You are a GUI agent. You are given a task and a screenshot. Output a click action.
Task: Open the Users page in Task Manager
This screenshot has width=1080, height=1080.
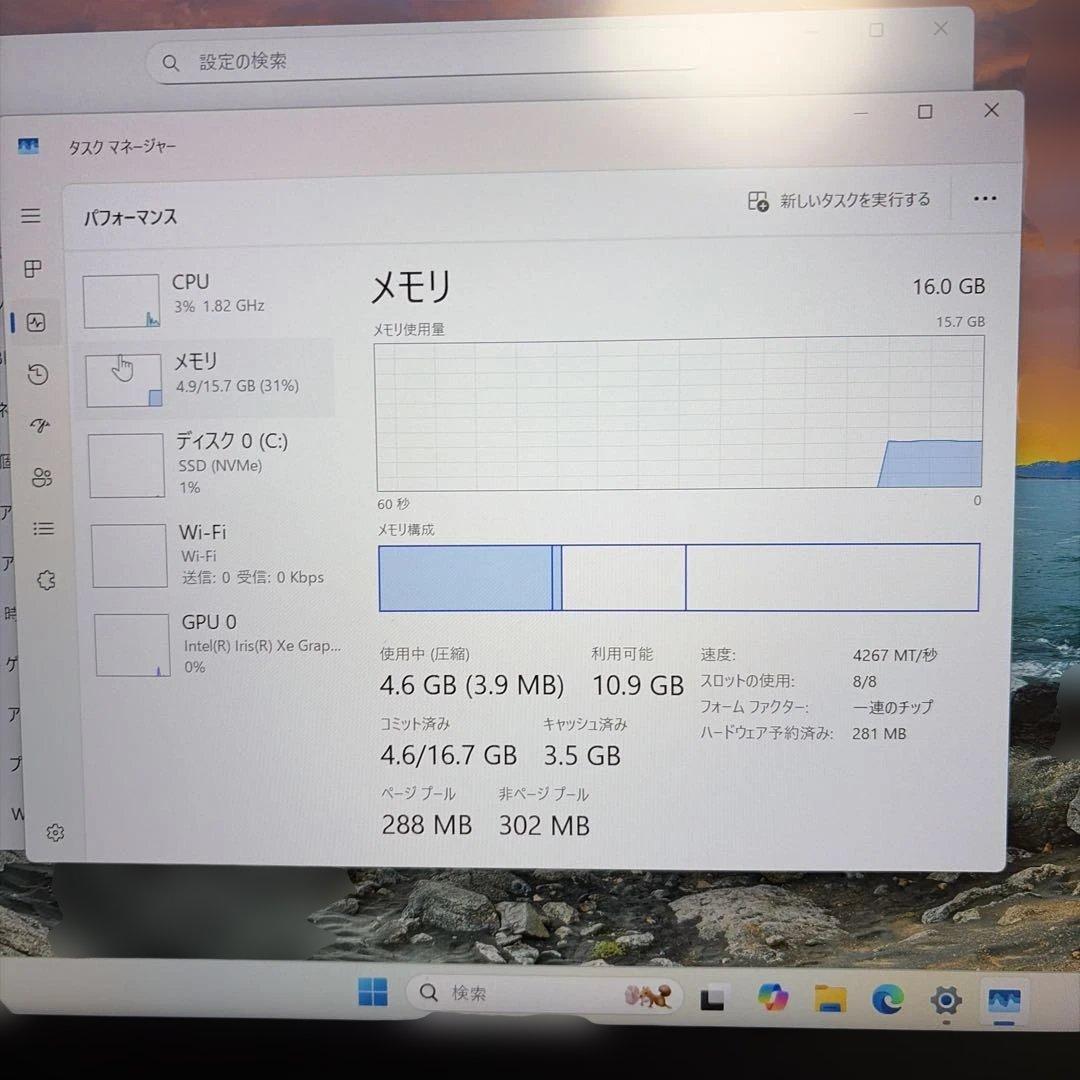pyautogui.click(x=41, y=478)
